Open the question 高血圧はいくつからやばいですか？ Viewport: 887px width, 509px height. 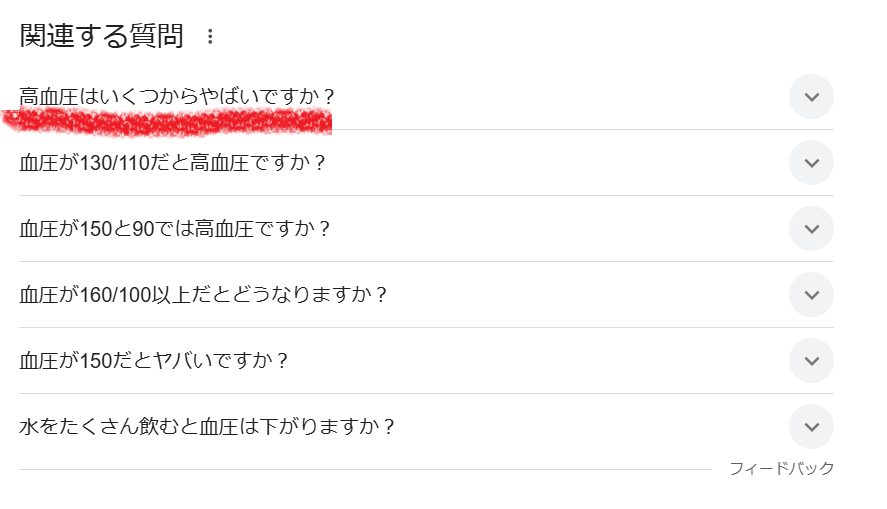tap(177, 97)
